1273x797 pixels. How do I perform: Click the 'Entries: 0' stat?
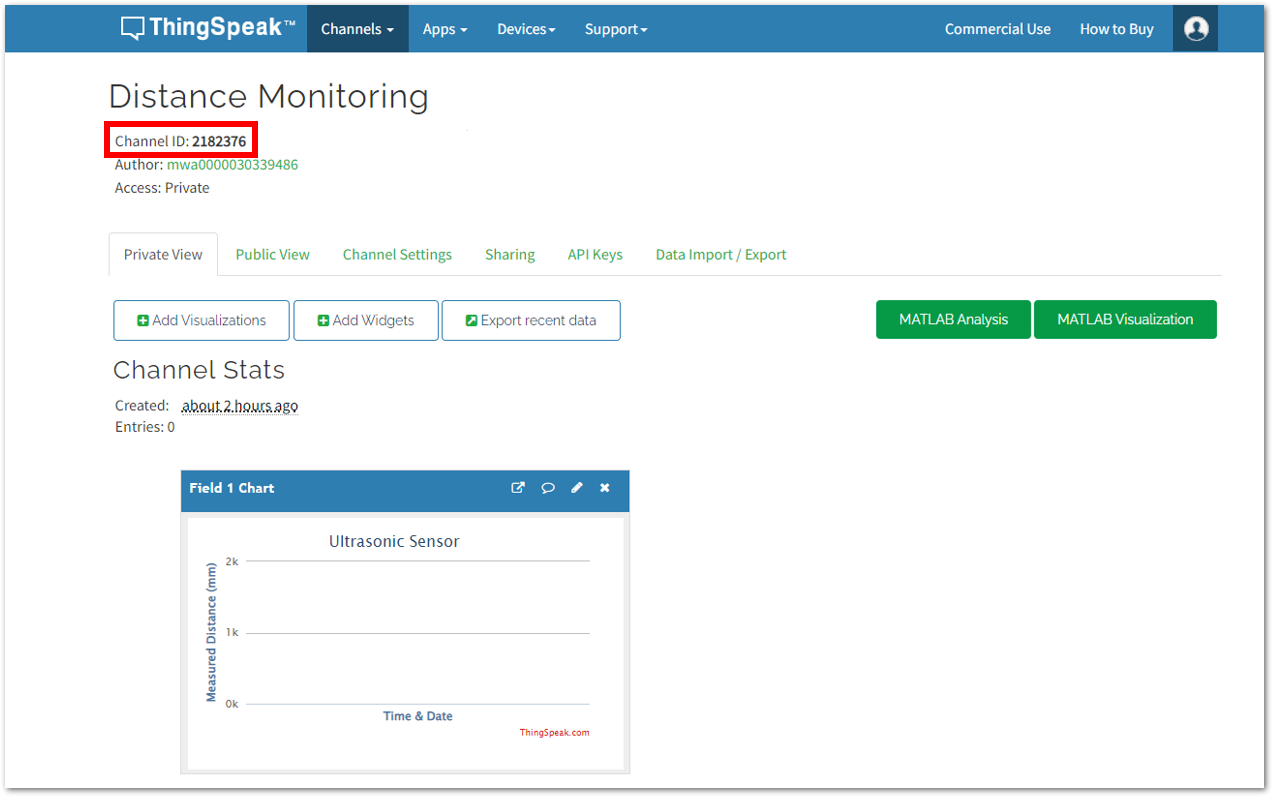tap(145, 426)
